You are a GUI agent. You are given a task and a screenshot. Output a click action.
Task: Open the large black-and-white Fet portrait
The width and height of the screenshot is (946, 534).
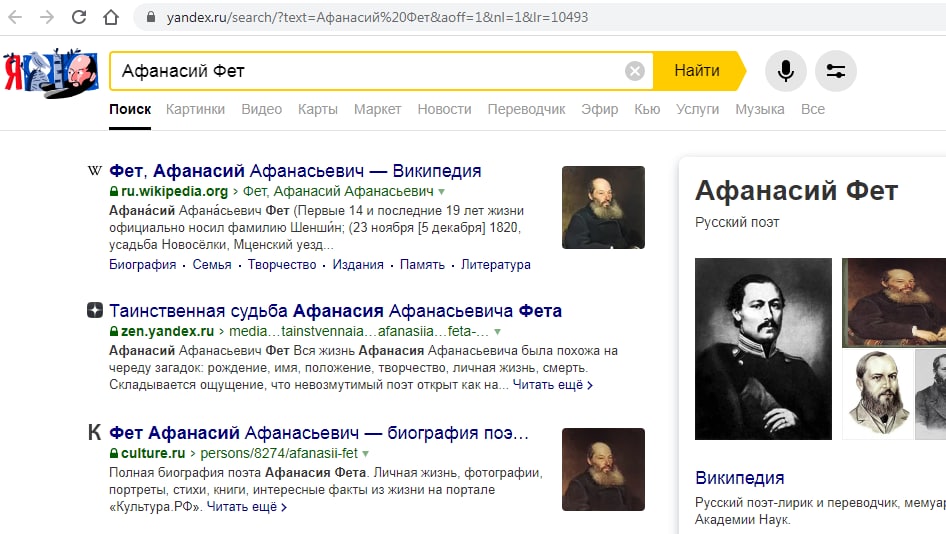click(x=763, y=349)
